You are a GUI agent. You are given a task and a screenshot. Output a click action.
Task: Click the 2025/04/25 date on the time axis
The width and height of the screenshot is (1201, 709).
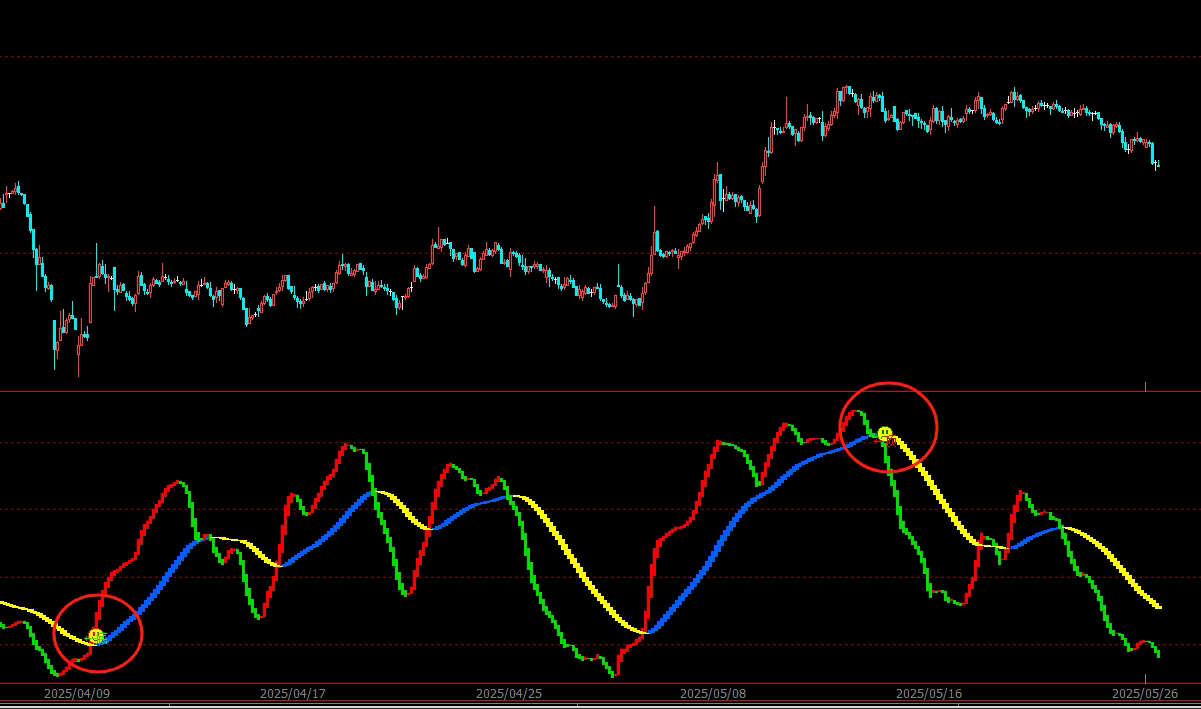click(x=508, y=693)
